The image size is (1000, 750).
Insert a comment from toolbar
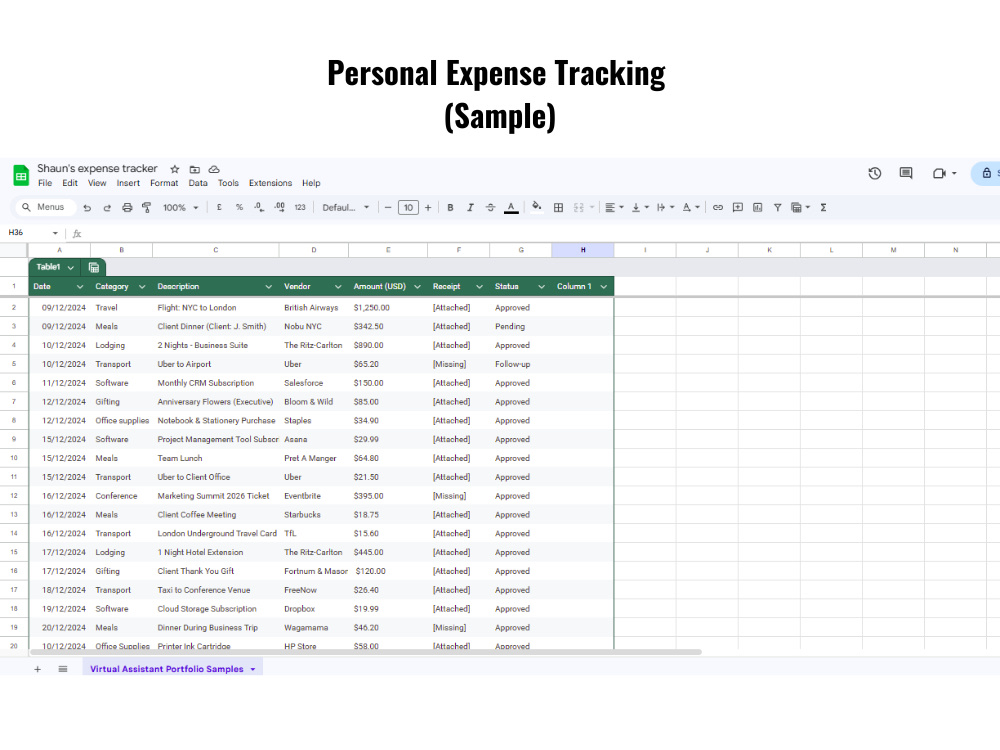[x=738, y=207]
